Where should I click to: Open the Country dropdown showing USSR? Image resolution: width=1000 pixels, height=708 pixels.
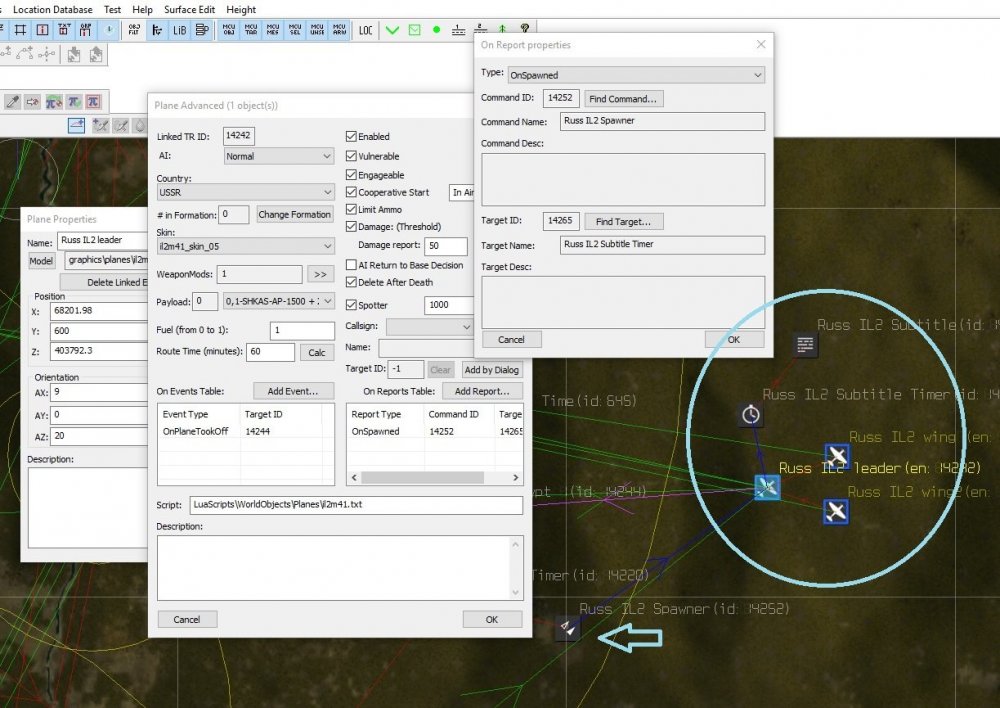pyautogui.click(x=245, y=192)
